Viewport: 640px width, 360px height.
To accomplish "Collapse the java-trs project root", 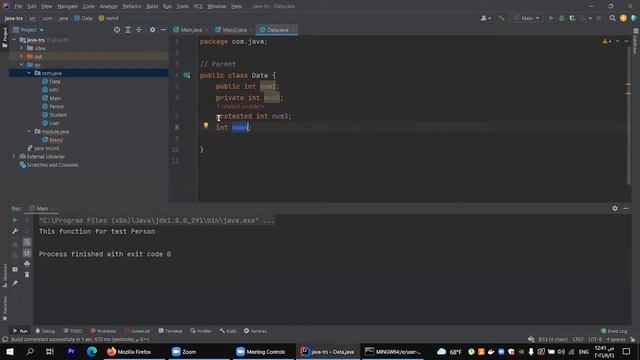I will point(15,40).
